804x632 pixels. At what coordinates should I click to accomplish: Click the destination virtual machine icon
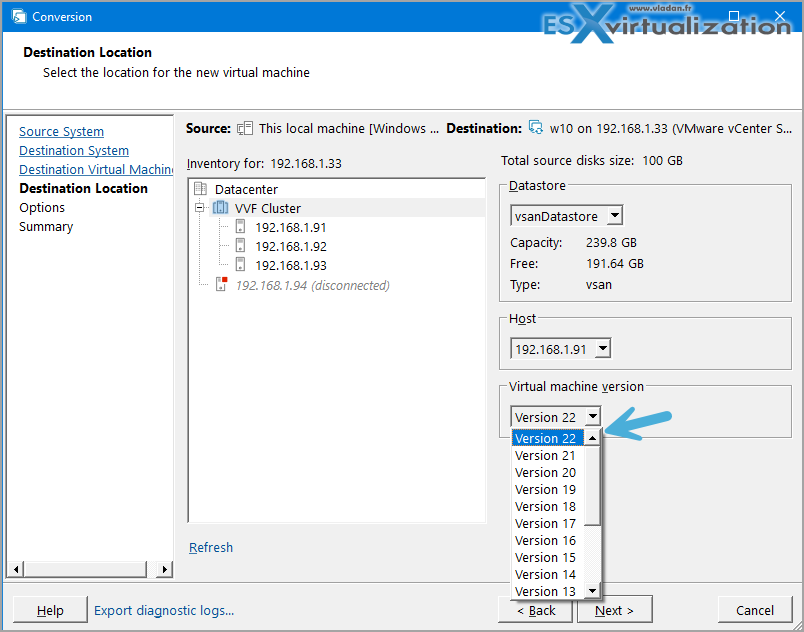click(x=536, y=128)
